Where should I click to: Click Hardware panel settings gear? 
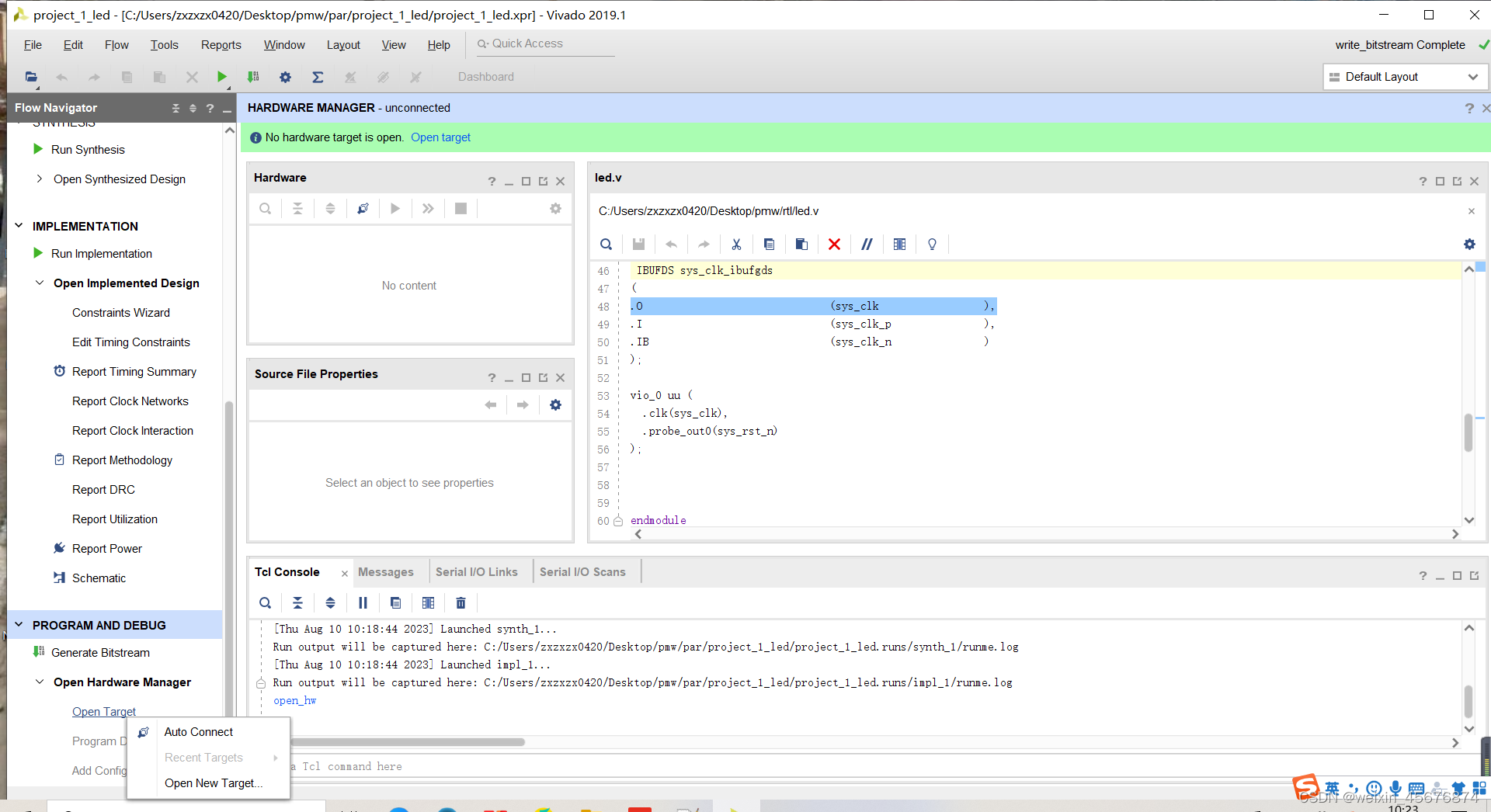tap(555, 209)
